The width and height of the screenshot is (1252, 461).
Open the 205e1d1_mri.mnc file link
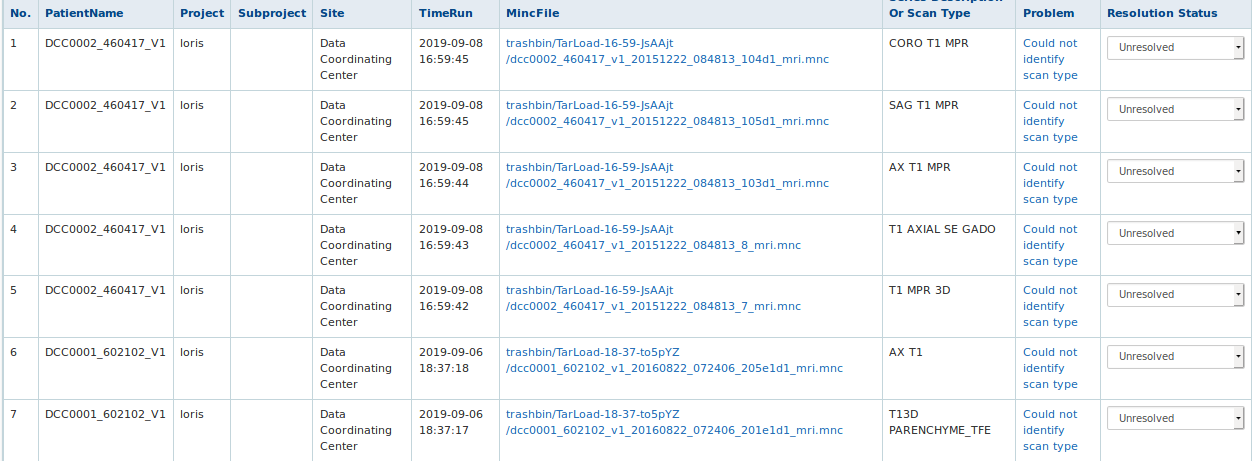click(x=674, y=361)
